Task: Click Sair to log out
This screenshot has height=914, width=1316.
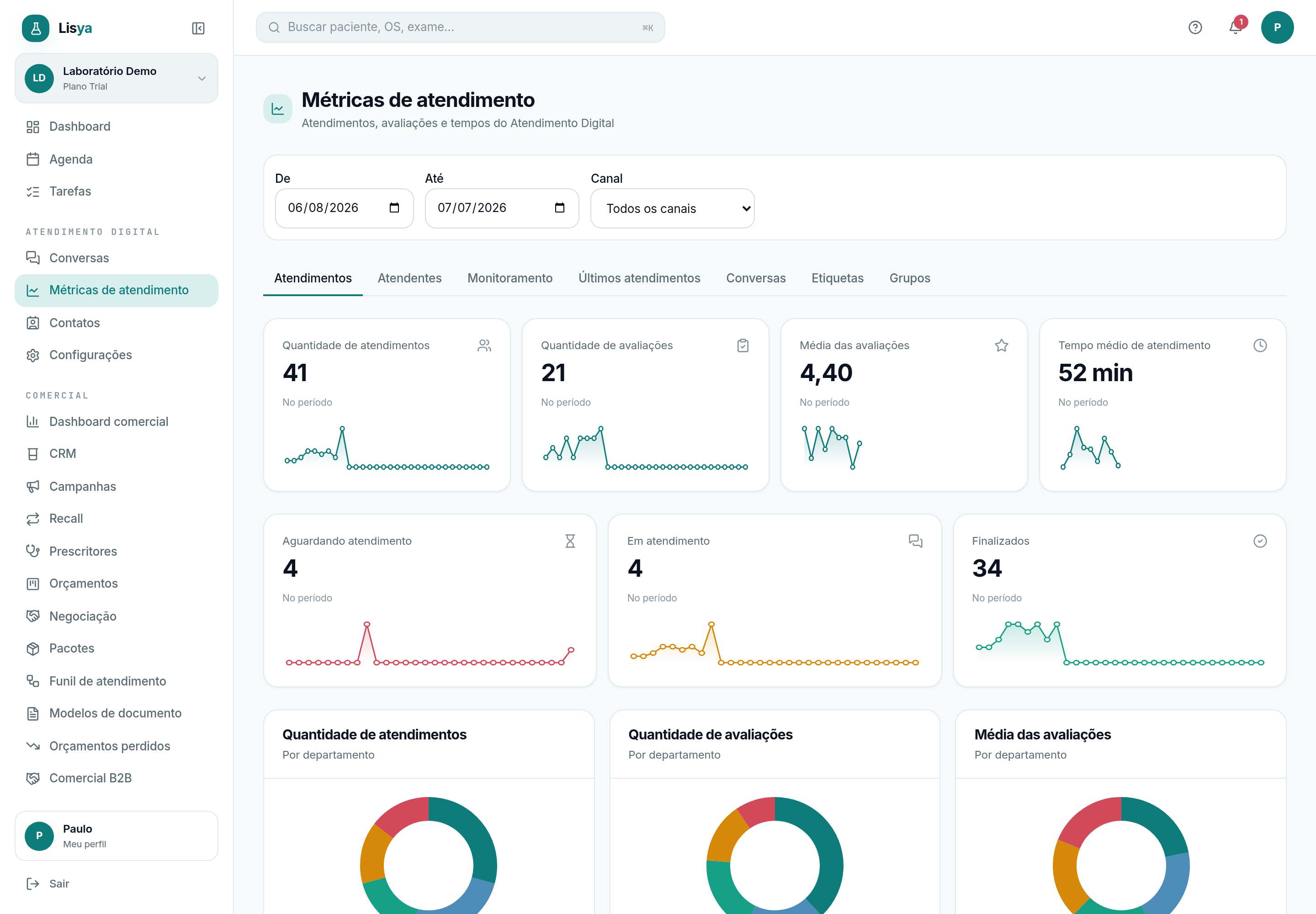Action: coord(116,884)
